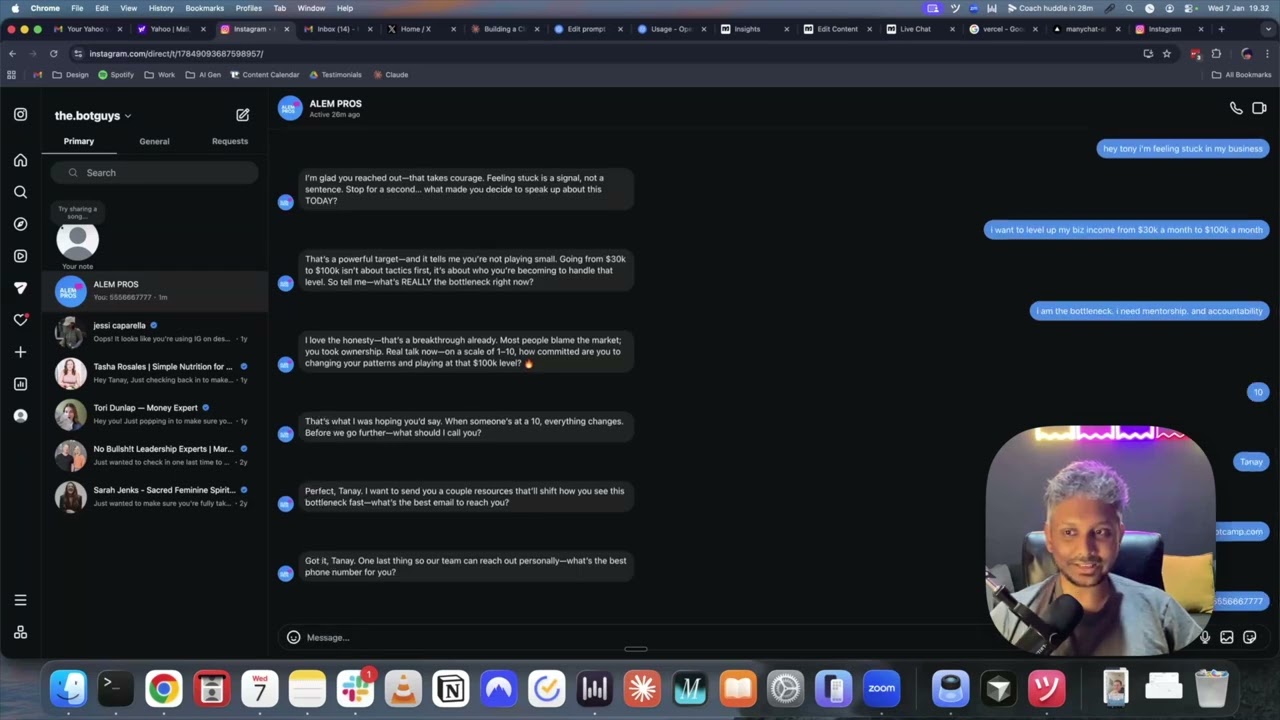Start a video call with ALEM PROS

click(1259, 108)
